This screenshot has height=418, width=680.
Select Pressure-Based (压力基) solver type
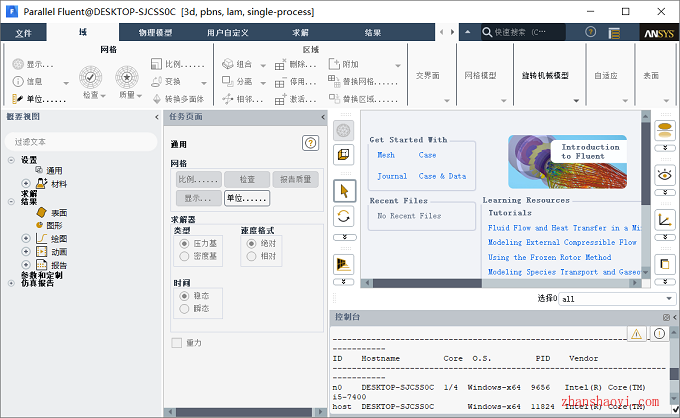(184, 244)
